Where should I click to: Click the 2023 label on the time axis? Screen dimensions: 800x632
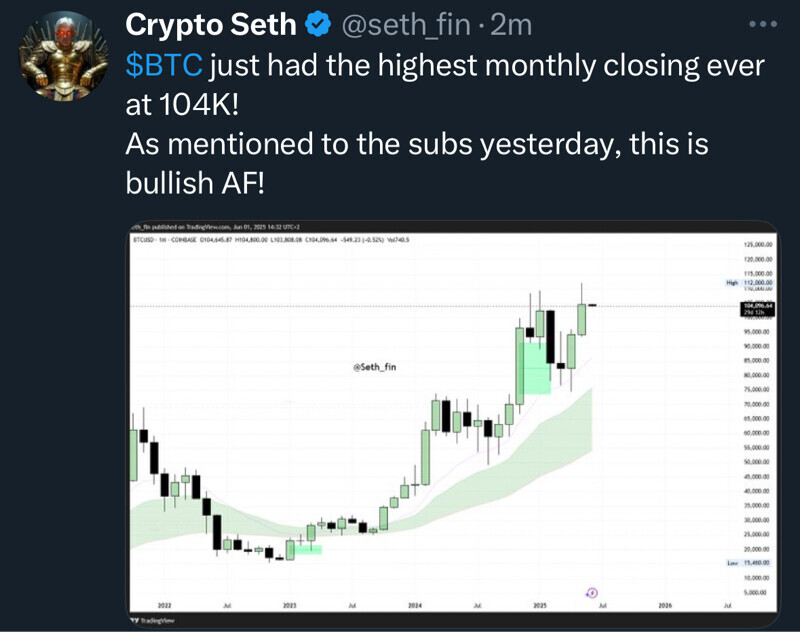(290, 606)
